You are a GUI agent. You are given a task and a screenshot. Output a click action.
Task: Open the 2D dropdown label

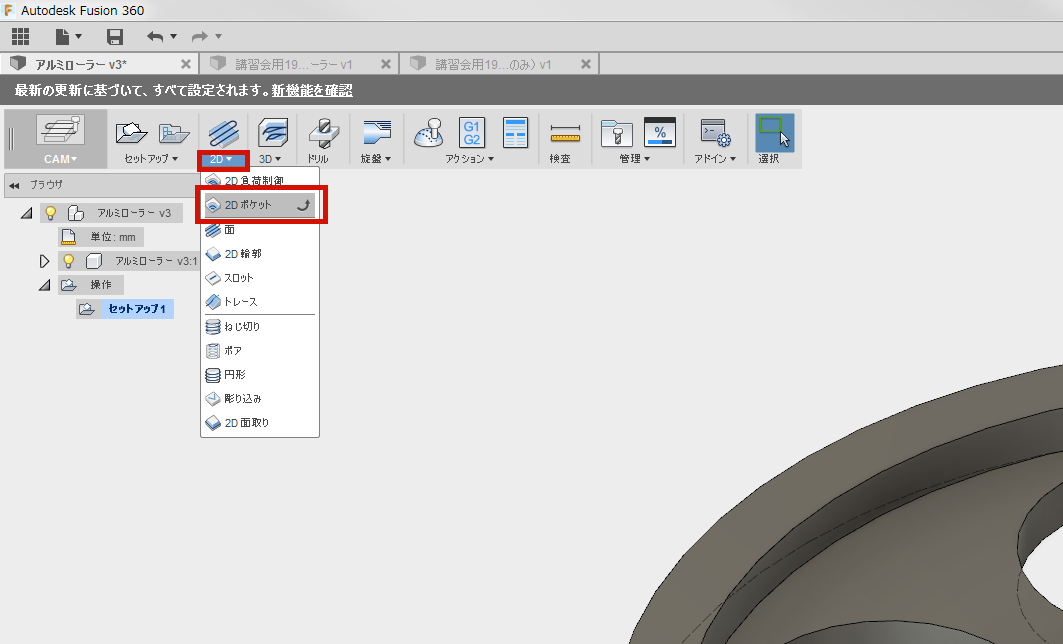[x=221, y=159]
